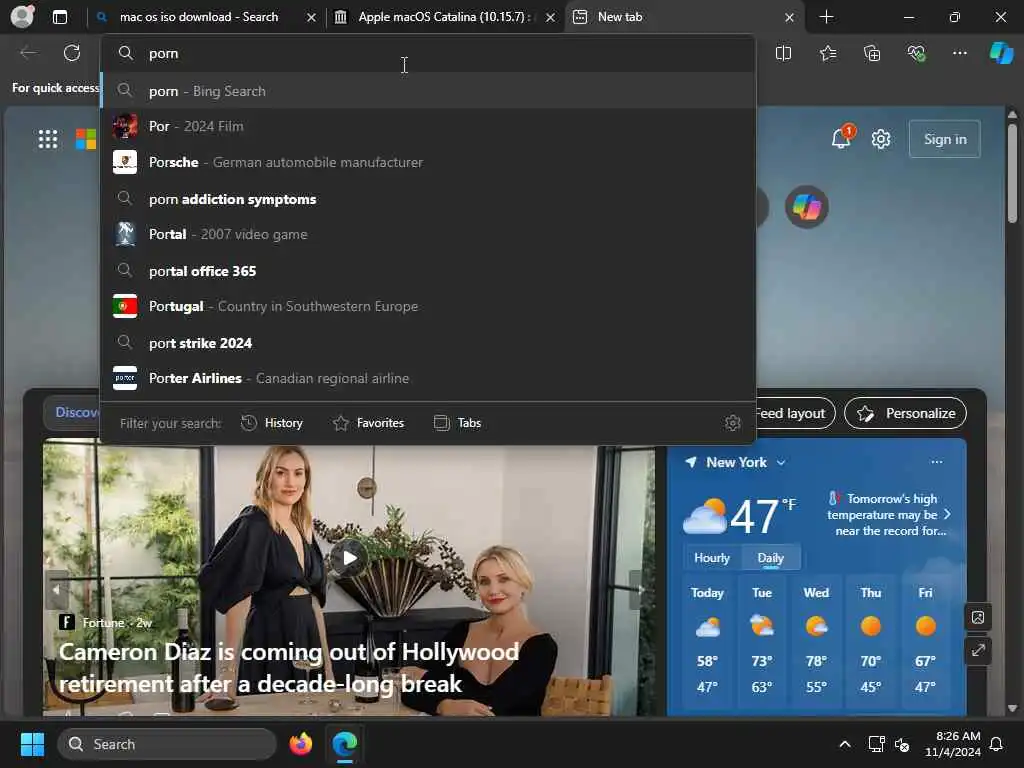Open the Personalize button
The image size is (1024, 768).
click(905, 413)
